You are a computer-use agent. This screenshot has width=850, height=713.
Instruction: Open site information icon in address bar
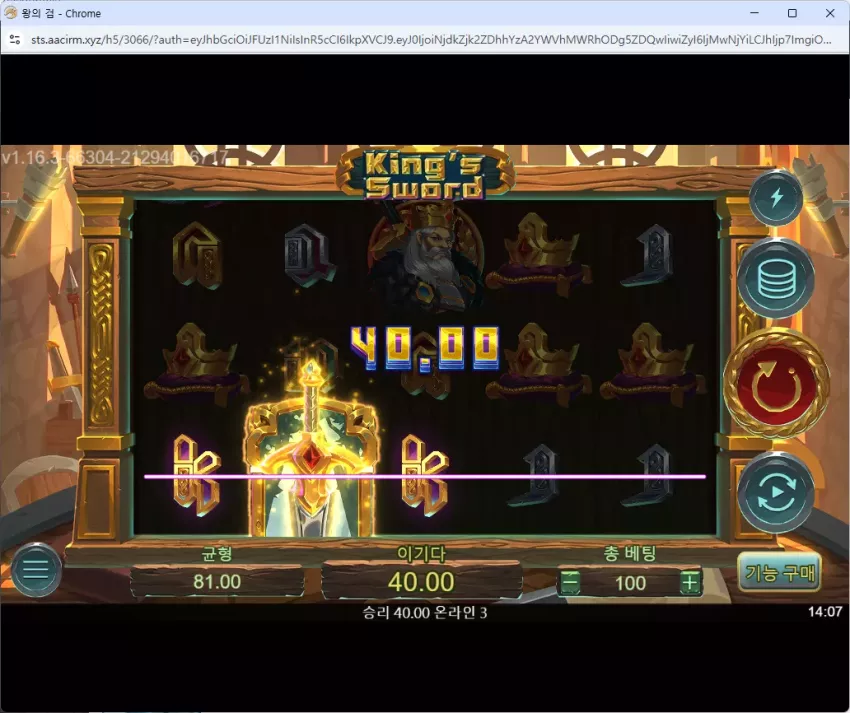[x=15, y=40]
